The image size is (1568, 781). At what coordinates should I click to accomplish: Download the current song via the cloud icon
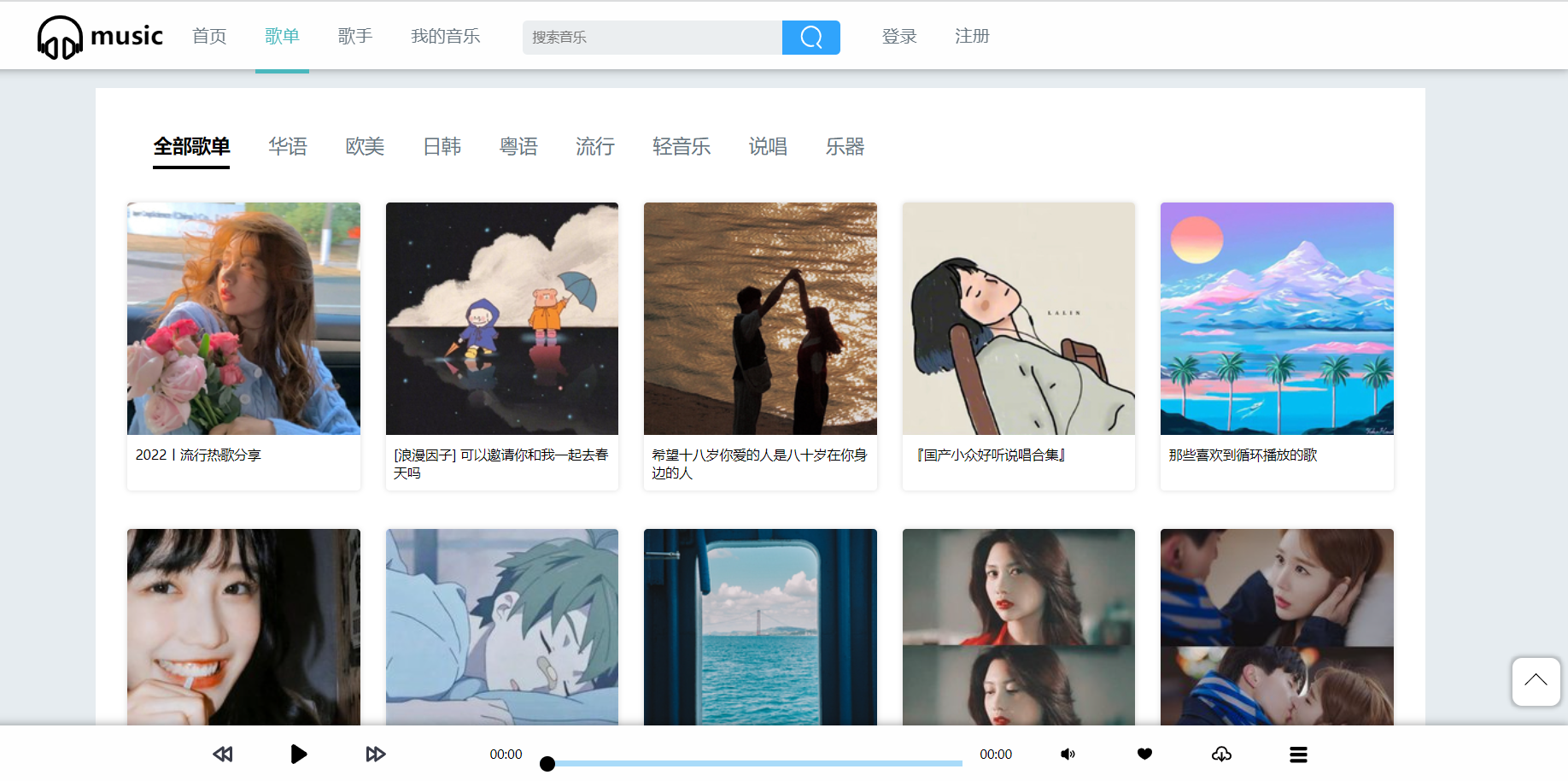click(x=1221, y=754)
